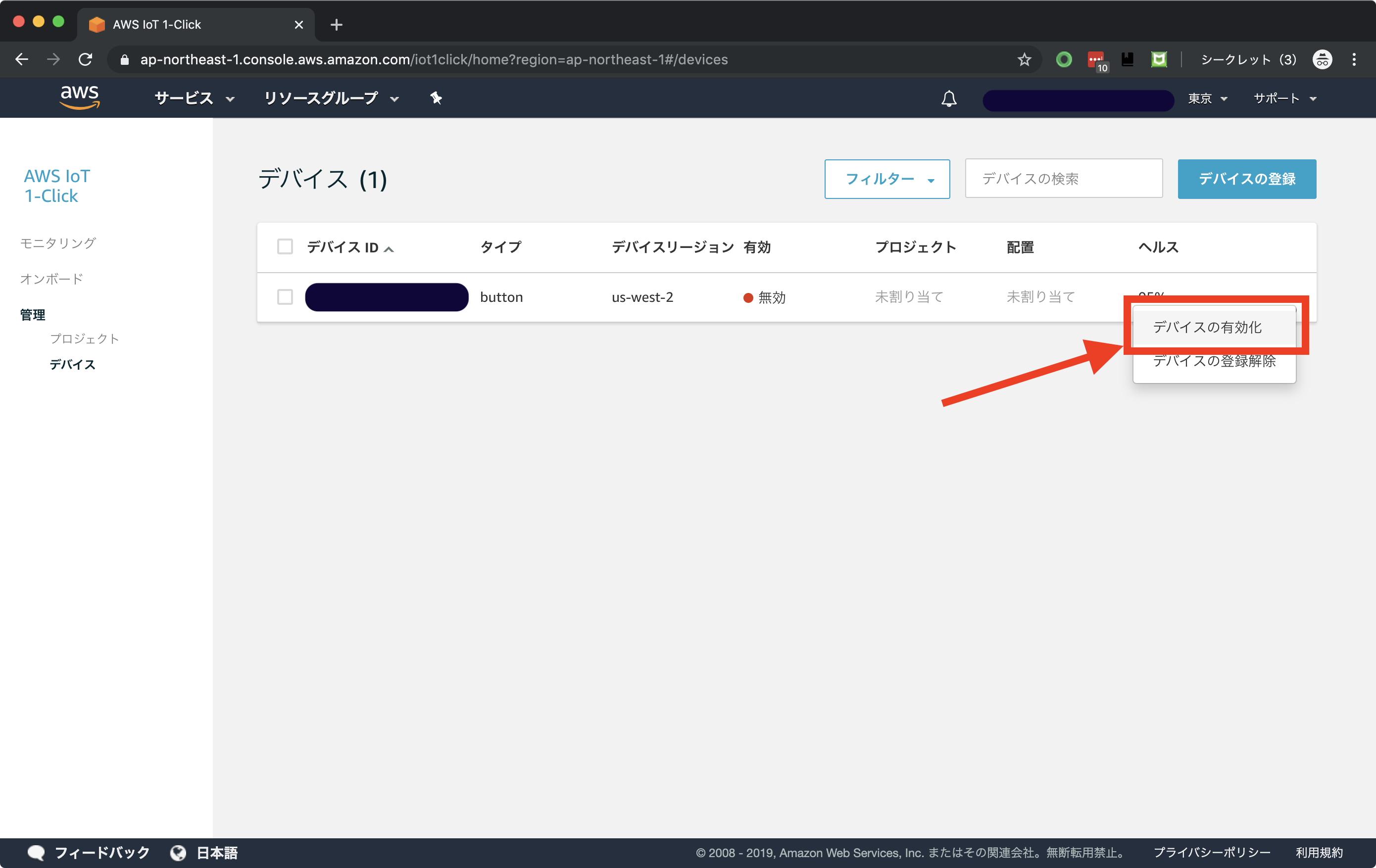The image size is (1376, 868).
Task: Click the site lock icon
Action: (125, 59)
